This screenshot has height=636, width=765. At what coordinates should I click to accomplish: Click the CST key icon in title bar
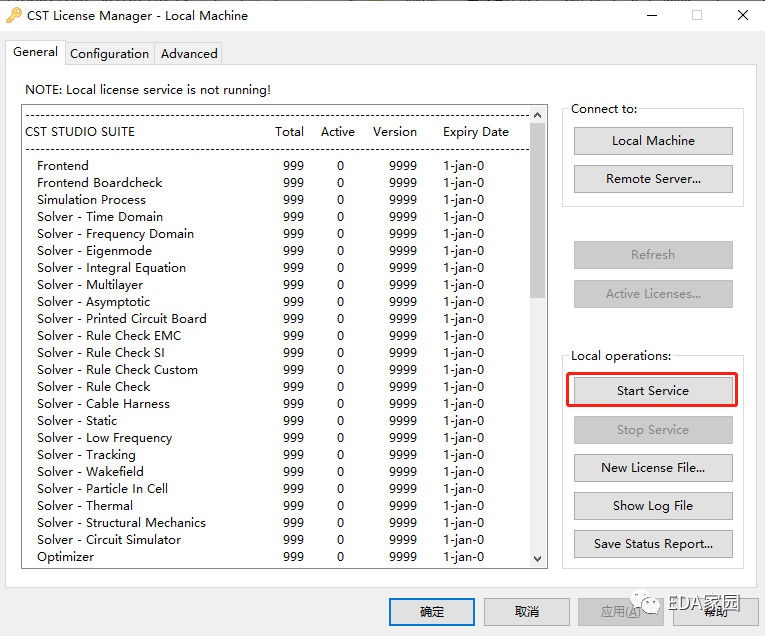(14, 15)
